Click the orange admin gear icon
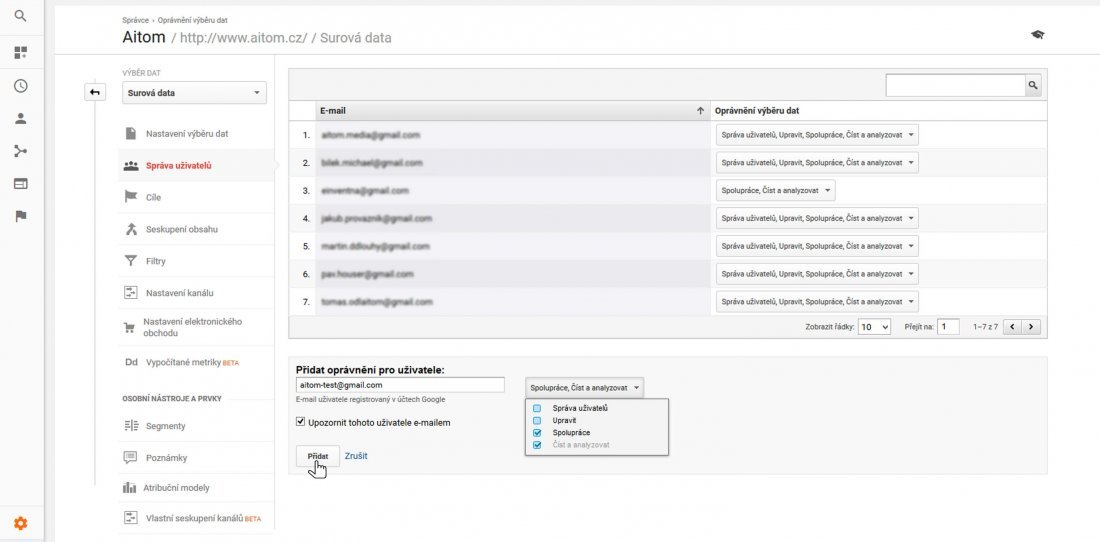Viewport: 1100px width, 542px height. pos(21,523)
